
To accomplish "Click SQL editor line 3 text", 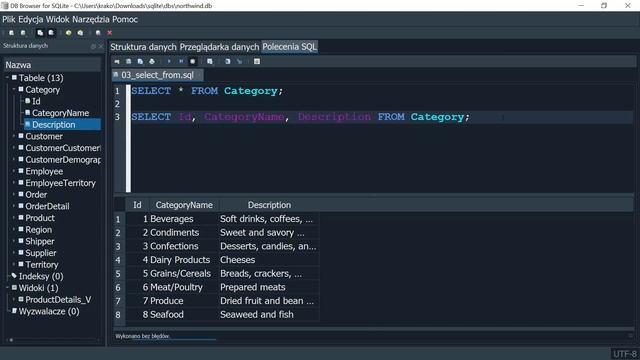I will 300,117.
